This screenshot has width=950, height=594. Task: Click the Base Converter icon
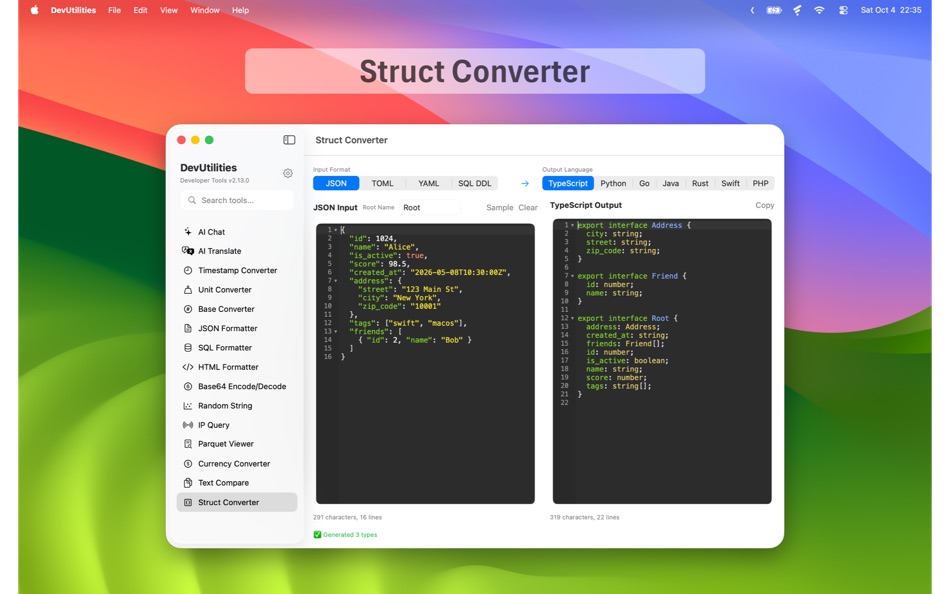pyautogui.click(x=188, y=309)
